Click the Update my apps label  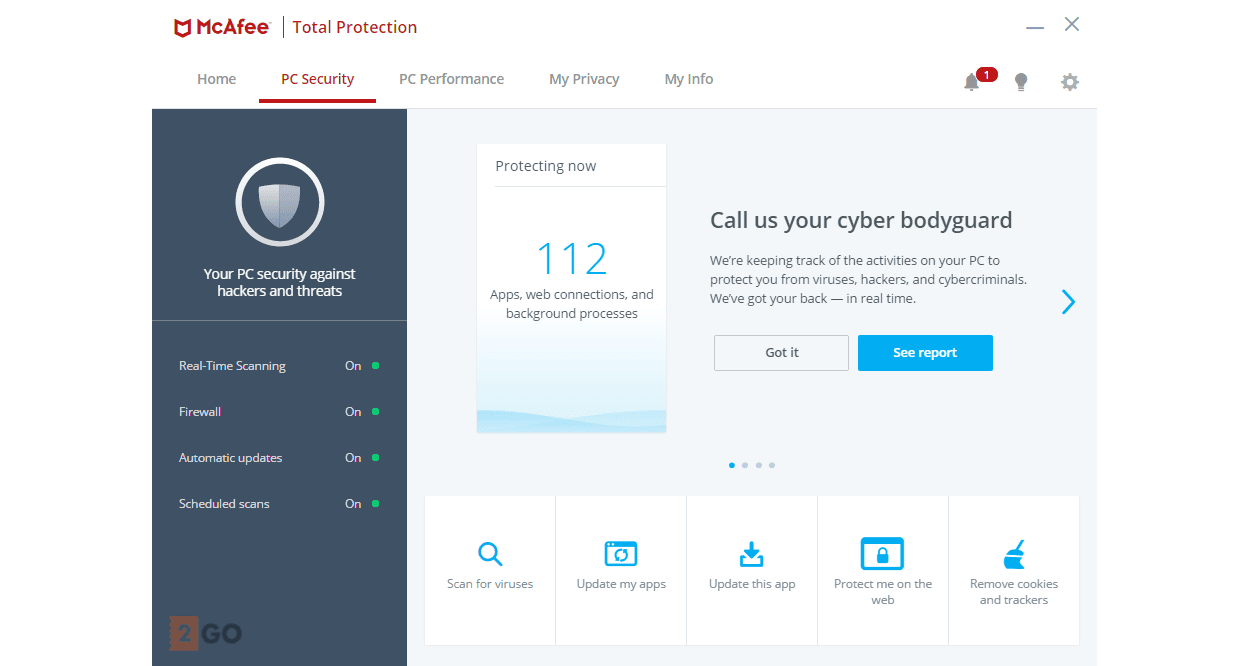[621, 584]
